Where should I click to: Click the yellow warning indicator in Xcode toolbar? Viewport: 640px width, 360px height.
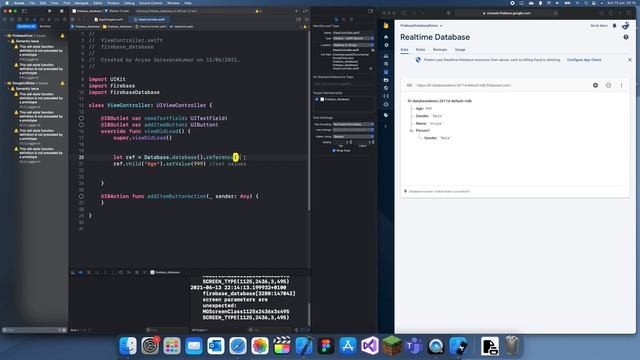(x=257, y=11)
